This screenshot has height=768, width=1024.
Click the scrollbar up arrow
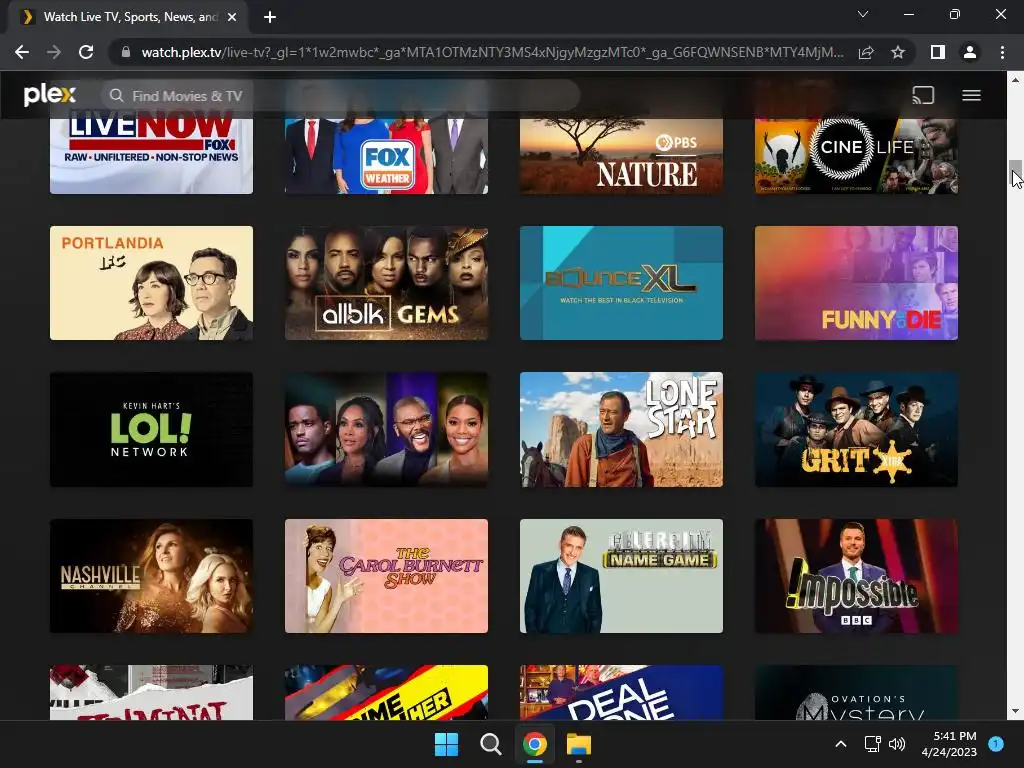pos(1015,80)
